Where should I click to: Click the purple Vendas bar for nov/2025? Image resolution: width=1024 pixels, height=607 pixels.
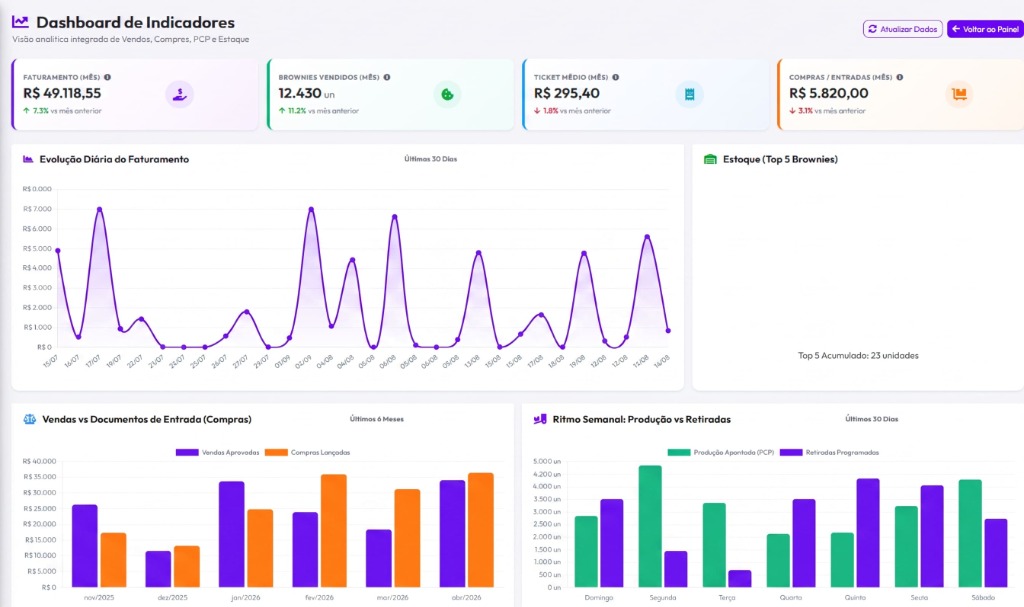pos(84,546)
